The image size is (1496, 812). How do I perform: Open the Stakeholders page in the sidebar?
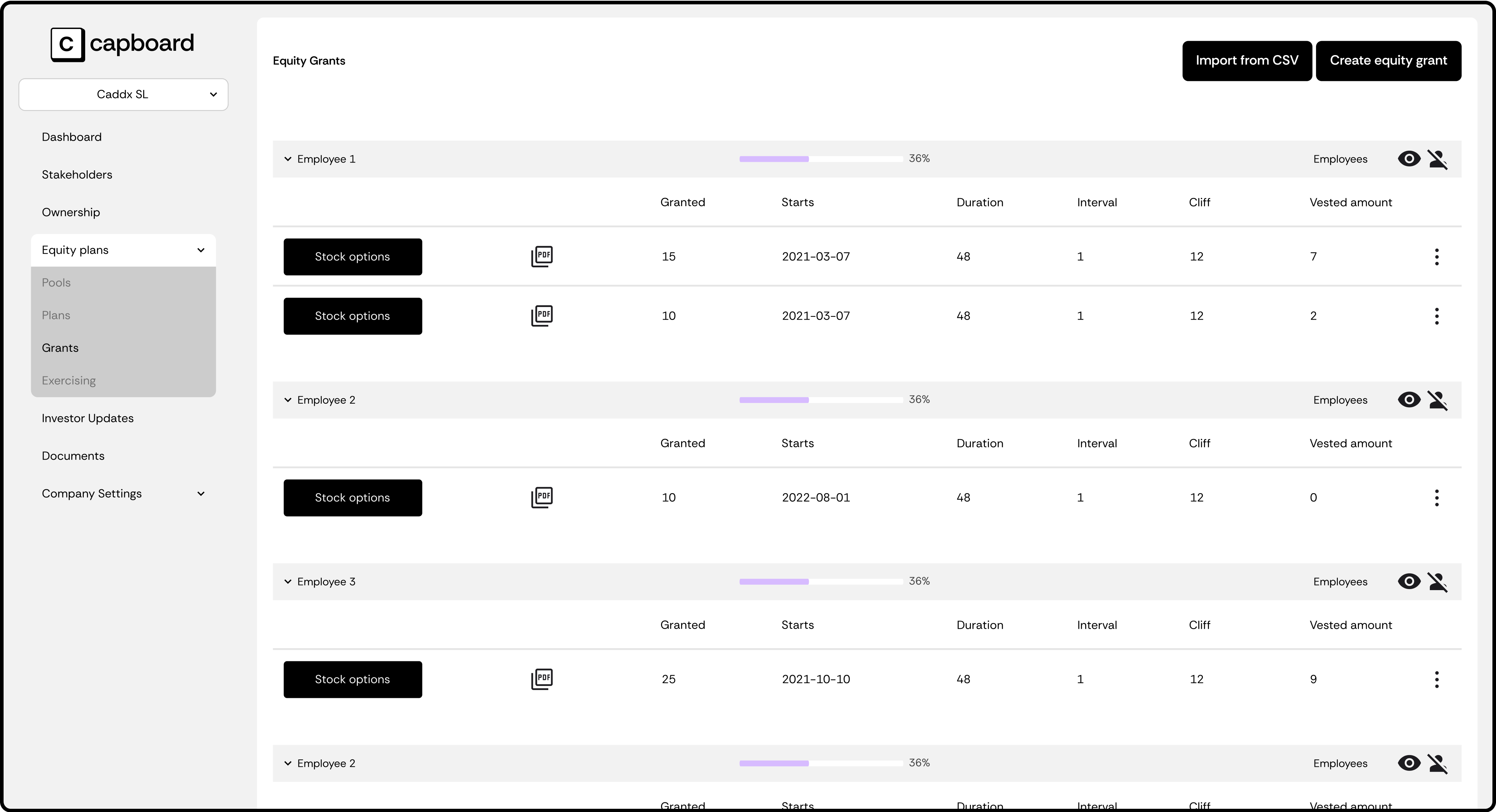[77, 175]
